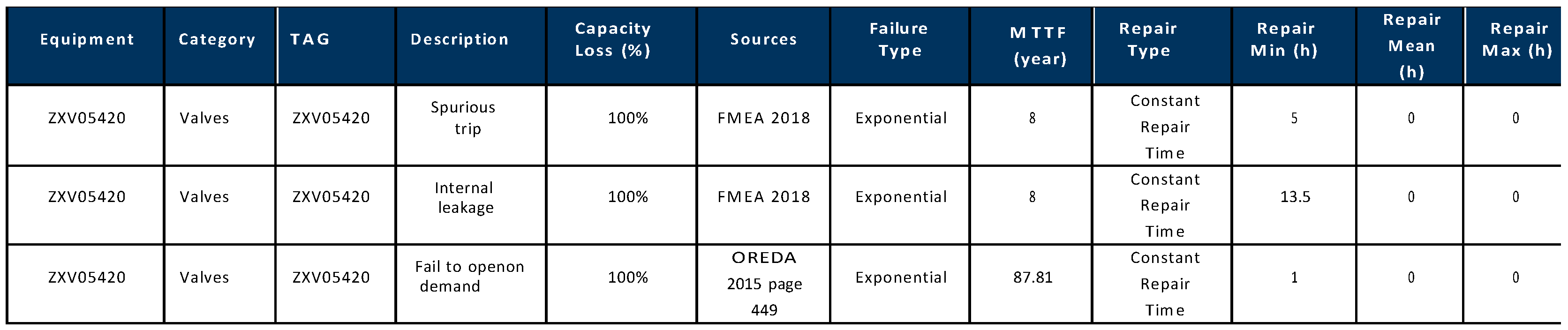
Task: Select the Repair Min (h) header
Action: pyautogui.click(x=1285, y=39)
